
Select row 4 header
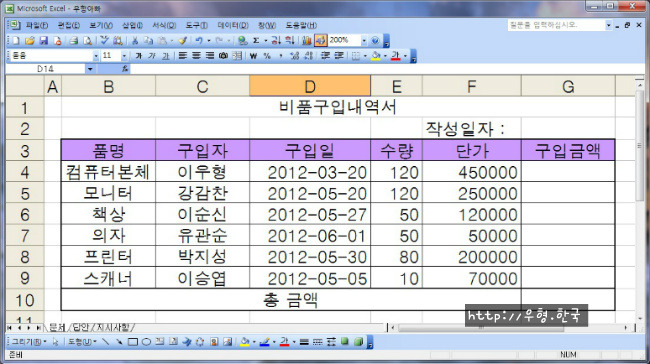coord(24,172)
